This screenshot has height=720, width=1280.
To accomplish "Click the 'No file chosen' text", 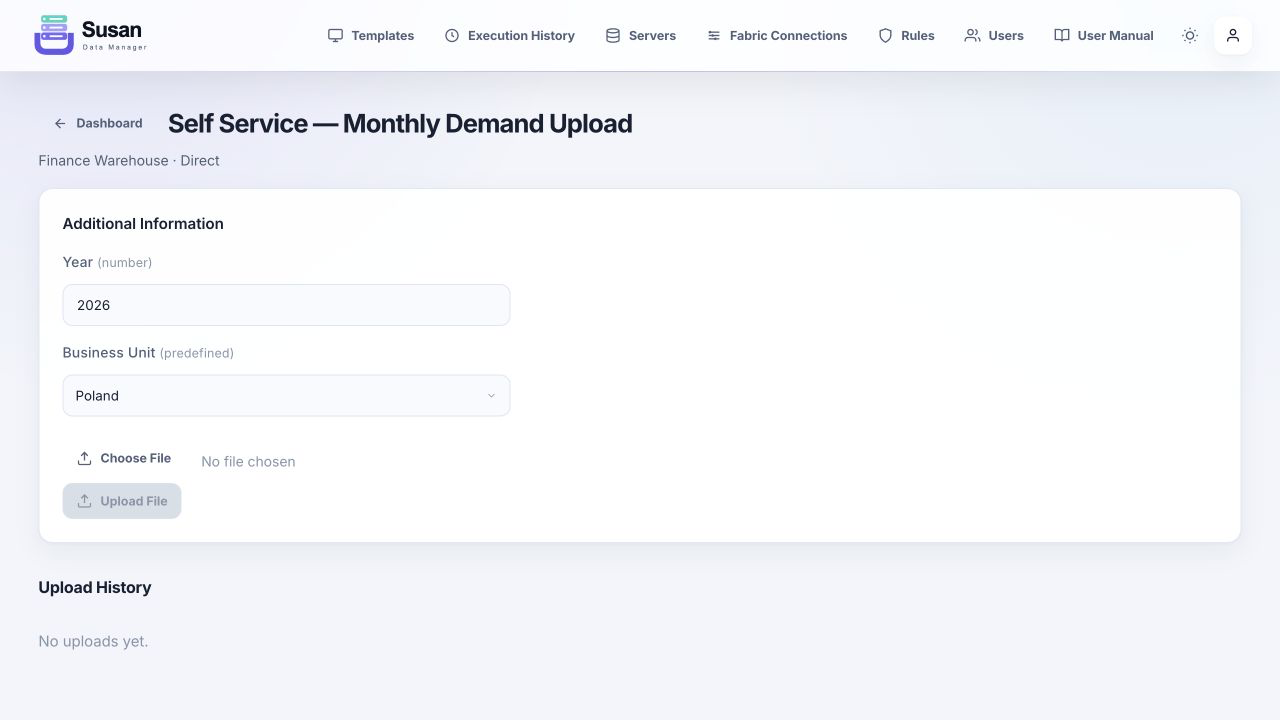I will pyautogui.click(x=248, y=461).
